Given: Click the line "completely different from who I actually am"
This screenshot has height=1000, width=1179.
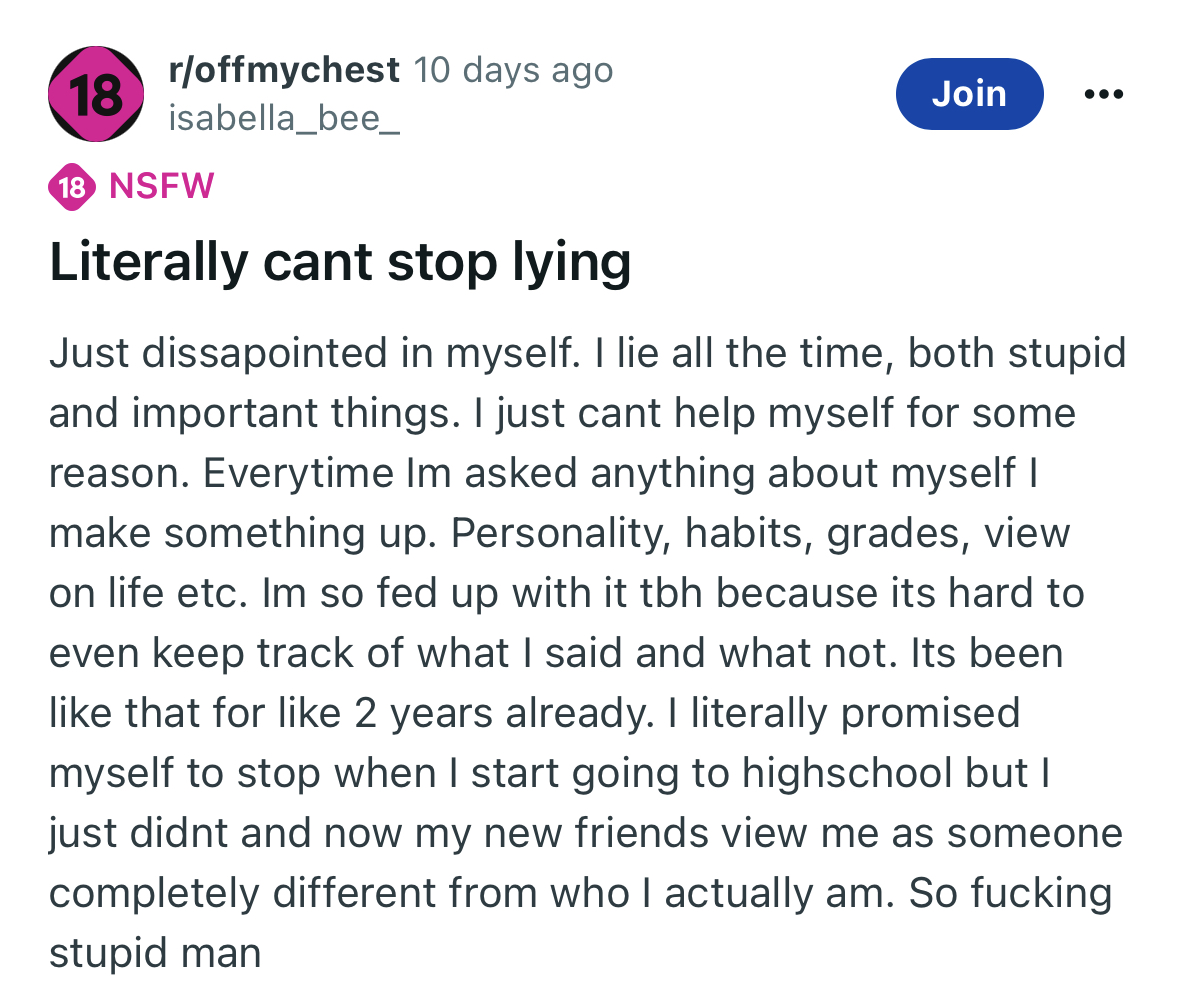Looking at the screenshot, I should tap(471, 893).
